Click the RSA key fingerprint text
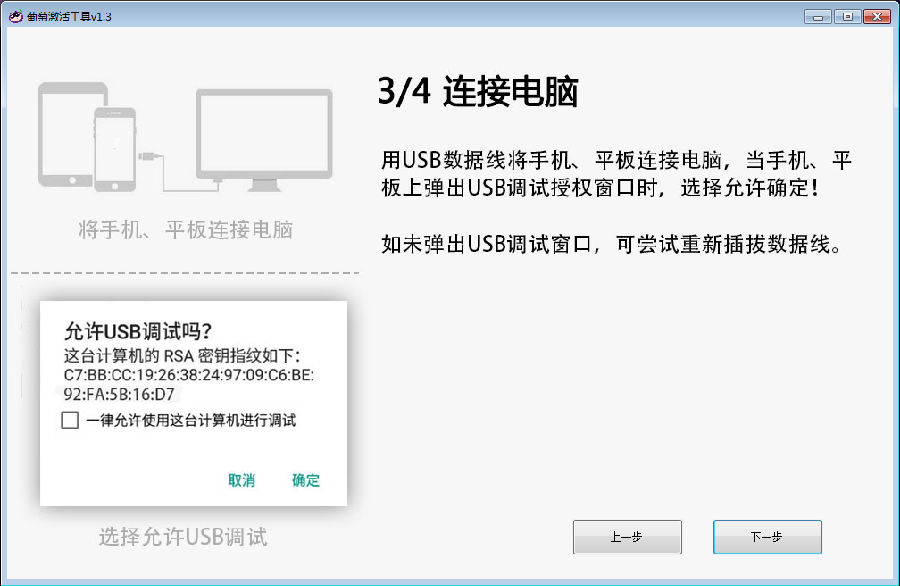Viewport: 900px width, 586px height. click(x=188, y=384)
